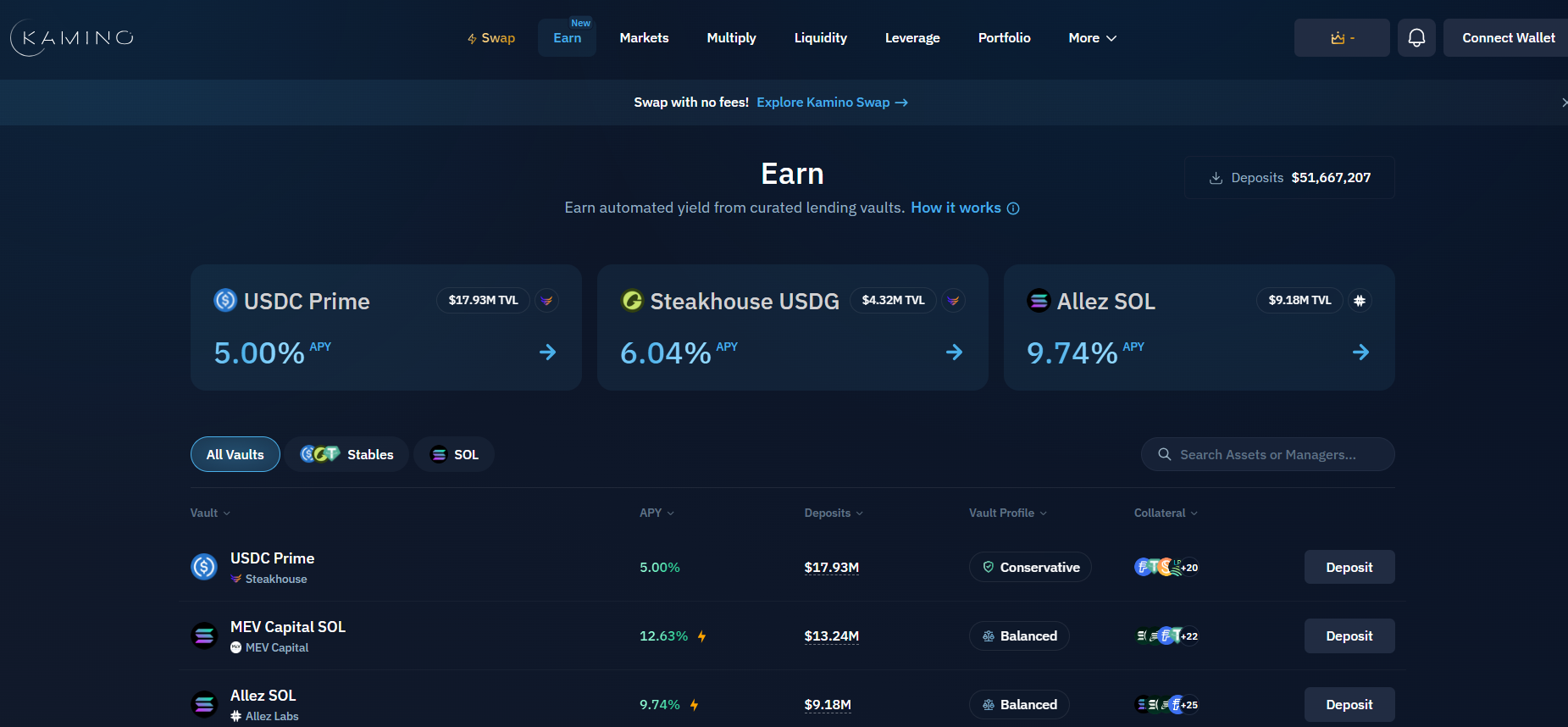Viewport: 1568px width, 727px height.
Task: Open How it works link
Action: point(956,208)
